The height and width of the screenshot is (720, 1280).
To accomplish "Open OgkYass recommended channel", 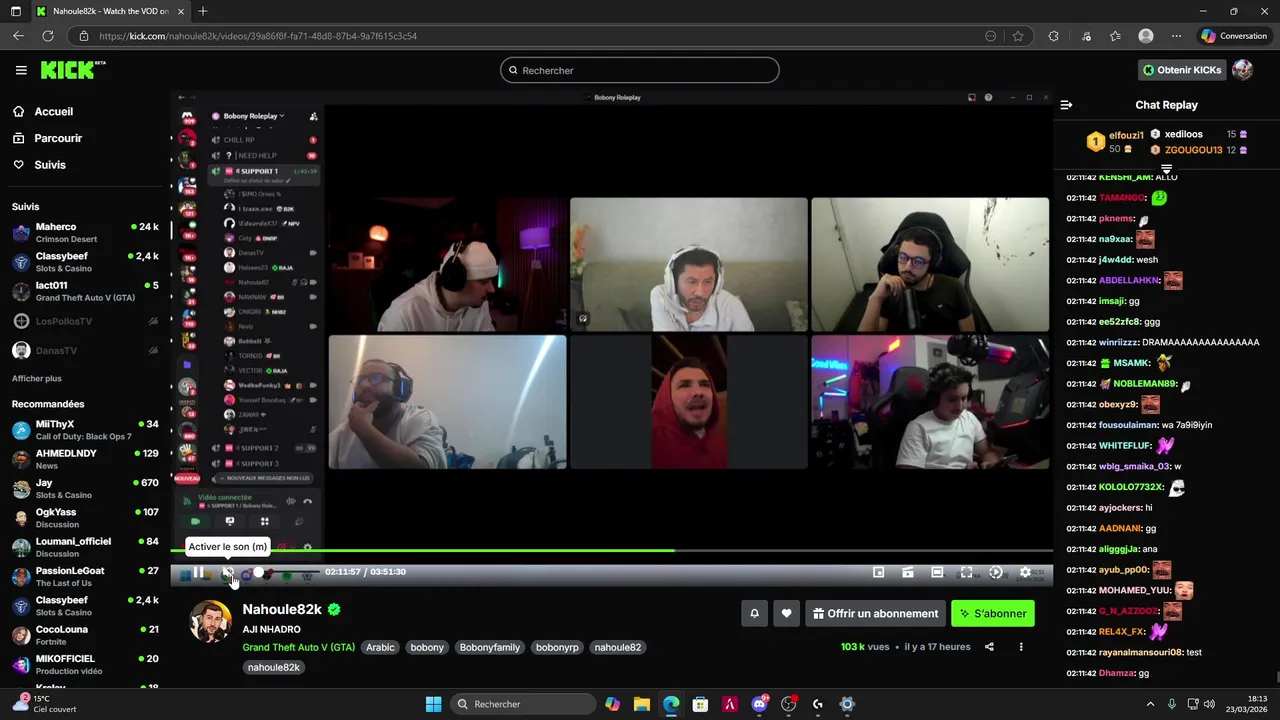I will [x=85, y=518].
